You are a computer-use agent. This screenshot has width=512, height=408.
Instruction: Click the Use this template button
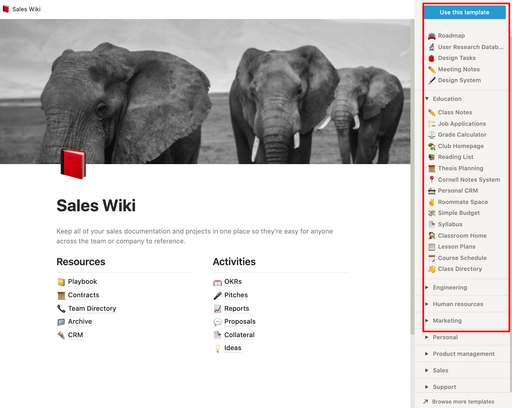(x=465, y=12)
